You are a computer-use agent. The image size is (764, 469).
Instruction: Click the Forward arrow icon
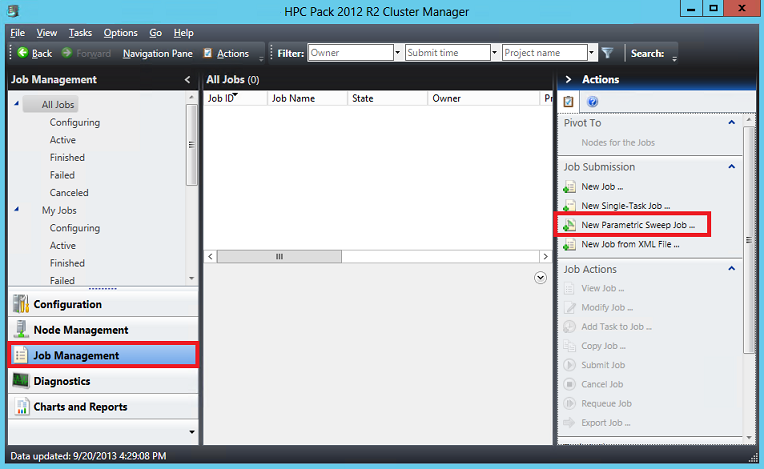[67, 53]
